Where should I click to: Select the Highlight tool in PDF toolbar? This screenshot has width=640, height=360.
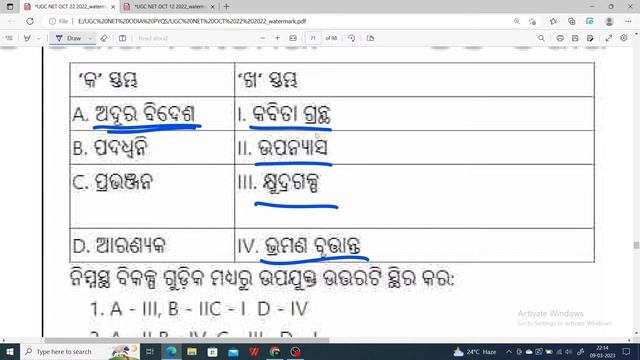27,38
